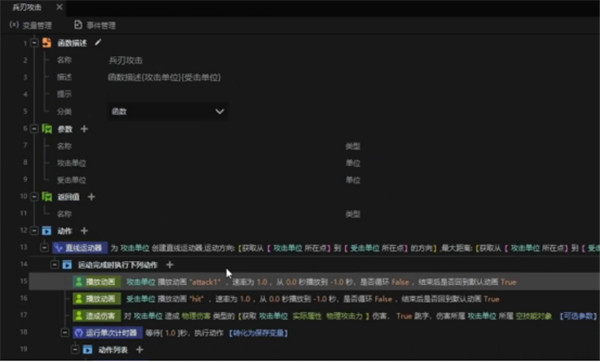The width and height of the screenshot is (600, 362).
Task: Click the 攻击单位 parameter on line 15
Action: (141, 282)
